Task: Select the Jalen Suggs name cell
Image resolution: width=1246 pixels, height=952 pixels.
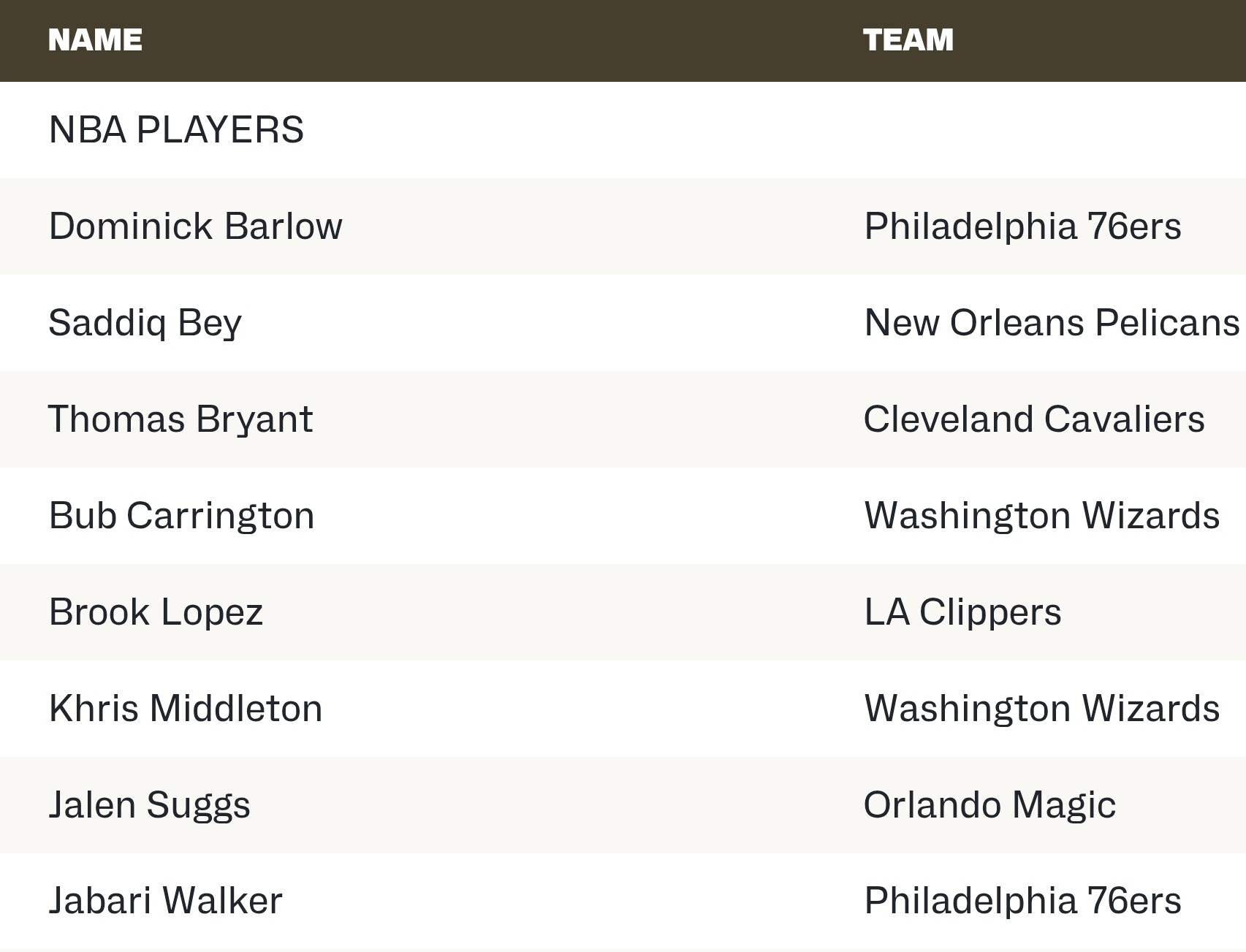Action: click(x=149, y=805)
